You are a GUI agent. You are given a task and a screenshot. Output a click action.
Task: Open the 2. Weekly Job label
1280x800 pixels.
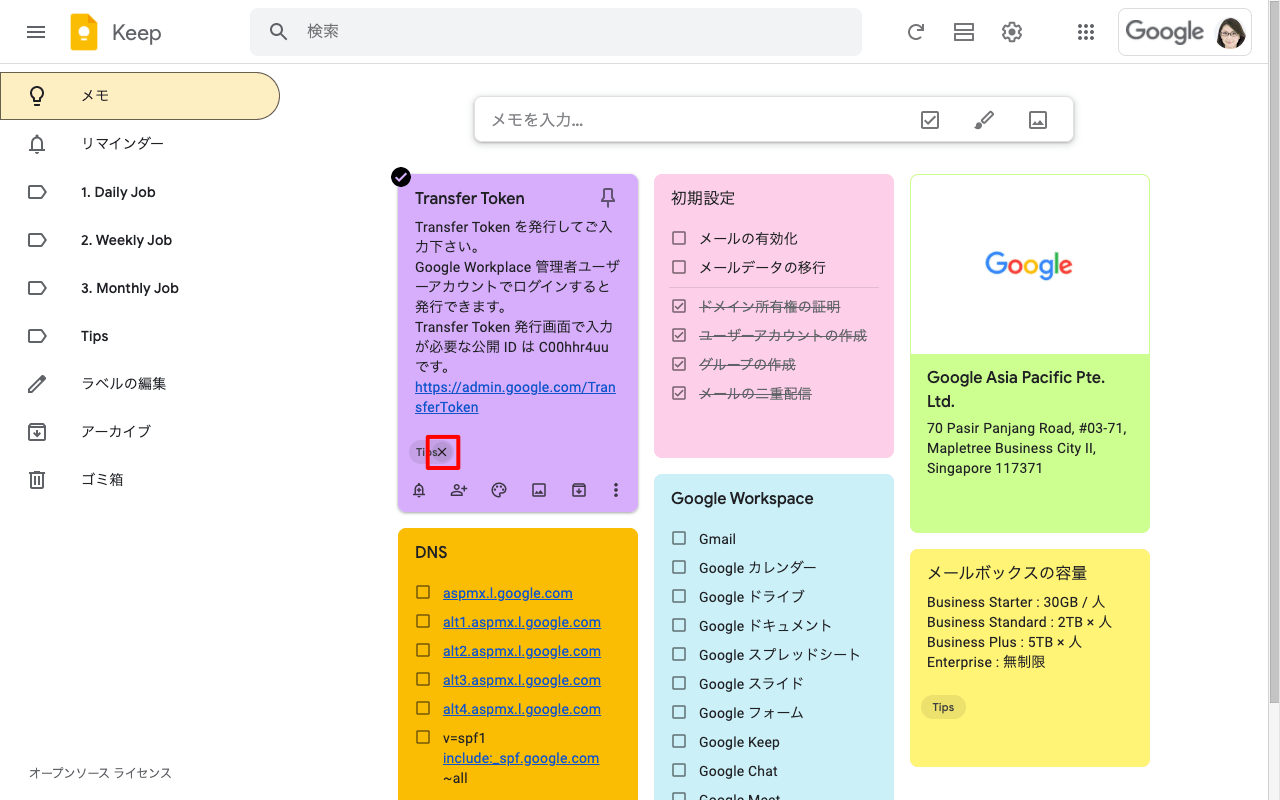pyautogui.click(x=140, y=240)
